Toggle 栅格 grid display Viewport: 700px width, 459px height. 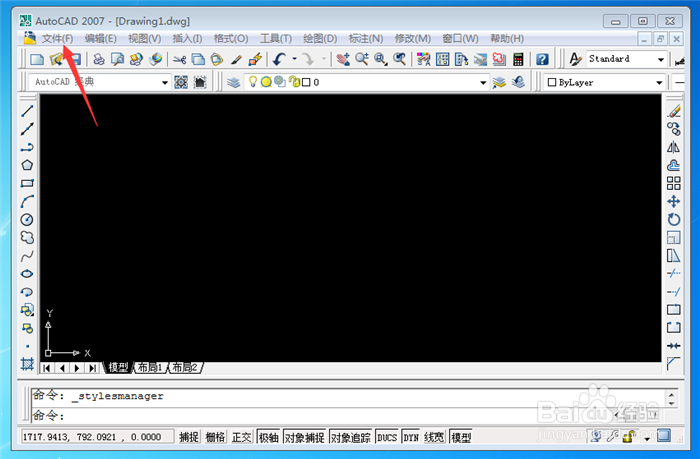click(x=216, y=437)
